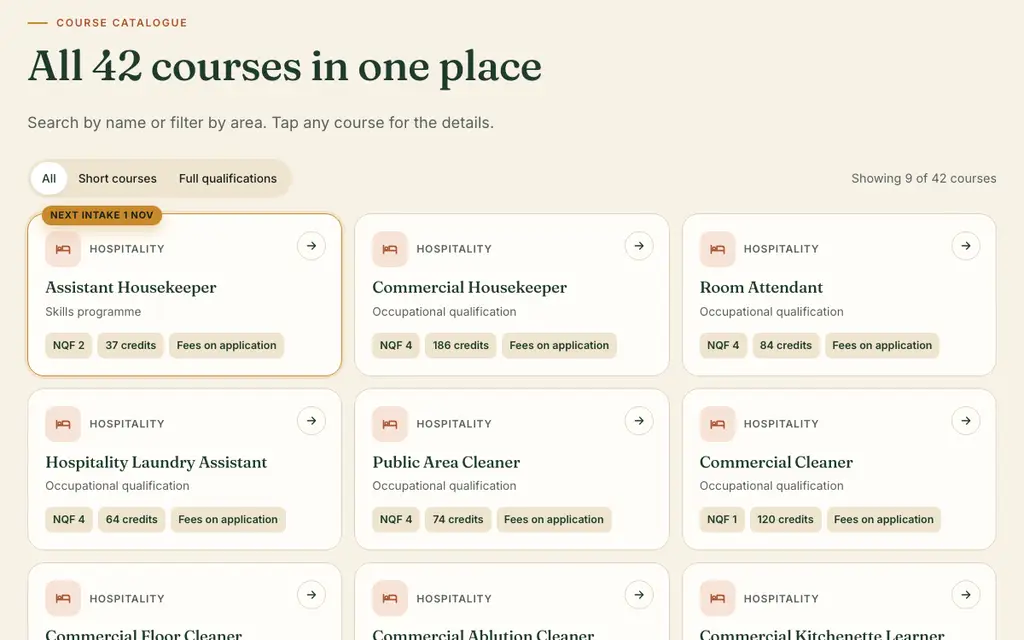Click bed icon on Commercial Housekeeper card
The height and width of the screenshot is (640, 1024).
click(x=390, y=249)
